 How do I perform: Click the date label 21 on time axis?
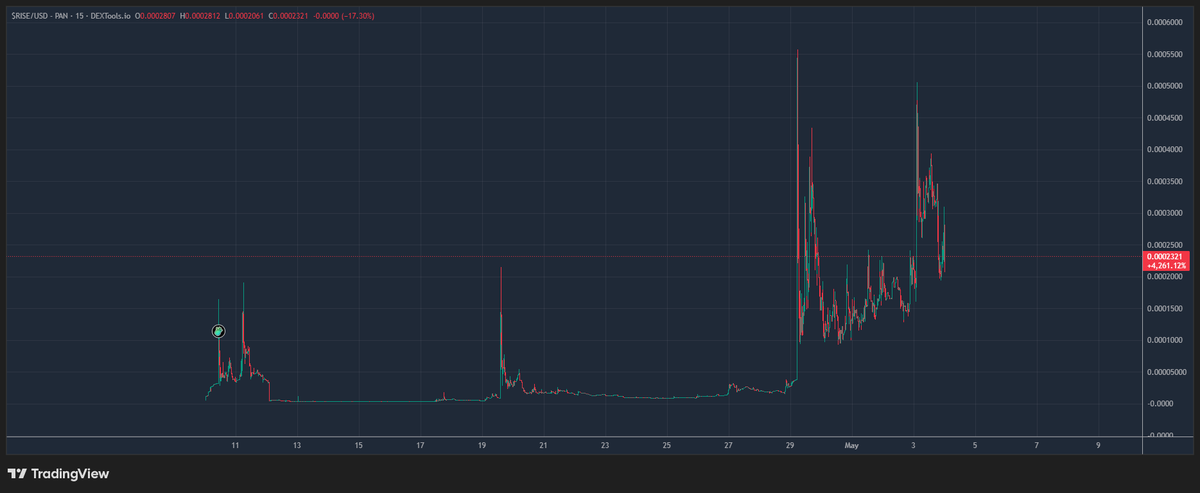click(x=543, y=444)
